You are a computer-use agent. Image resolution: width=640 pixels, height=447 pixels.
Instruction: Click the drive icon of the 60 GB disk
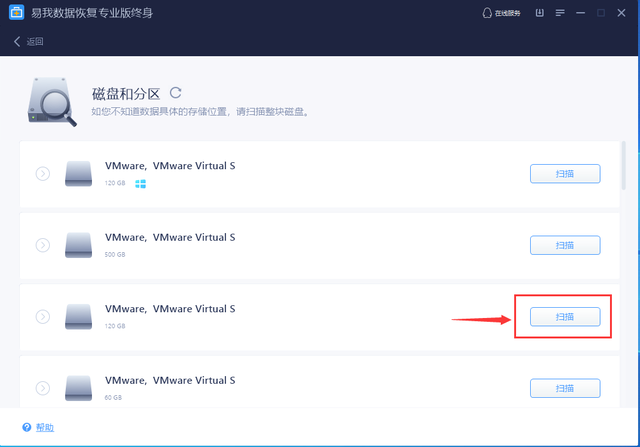coord(78,388)
